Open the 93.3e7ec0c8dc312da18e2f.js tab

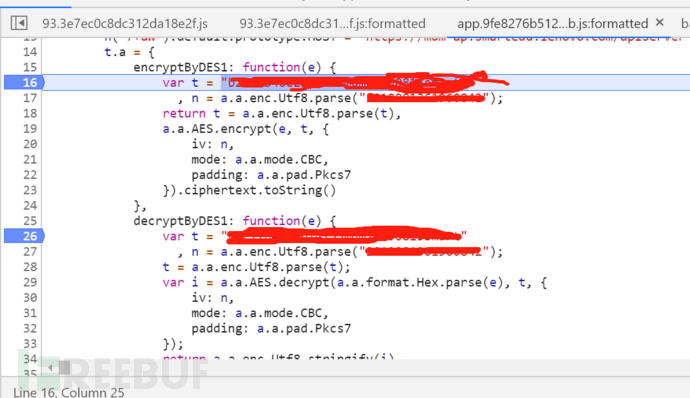[125, 23]
